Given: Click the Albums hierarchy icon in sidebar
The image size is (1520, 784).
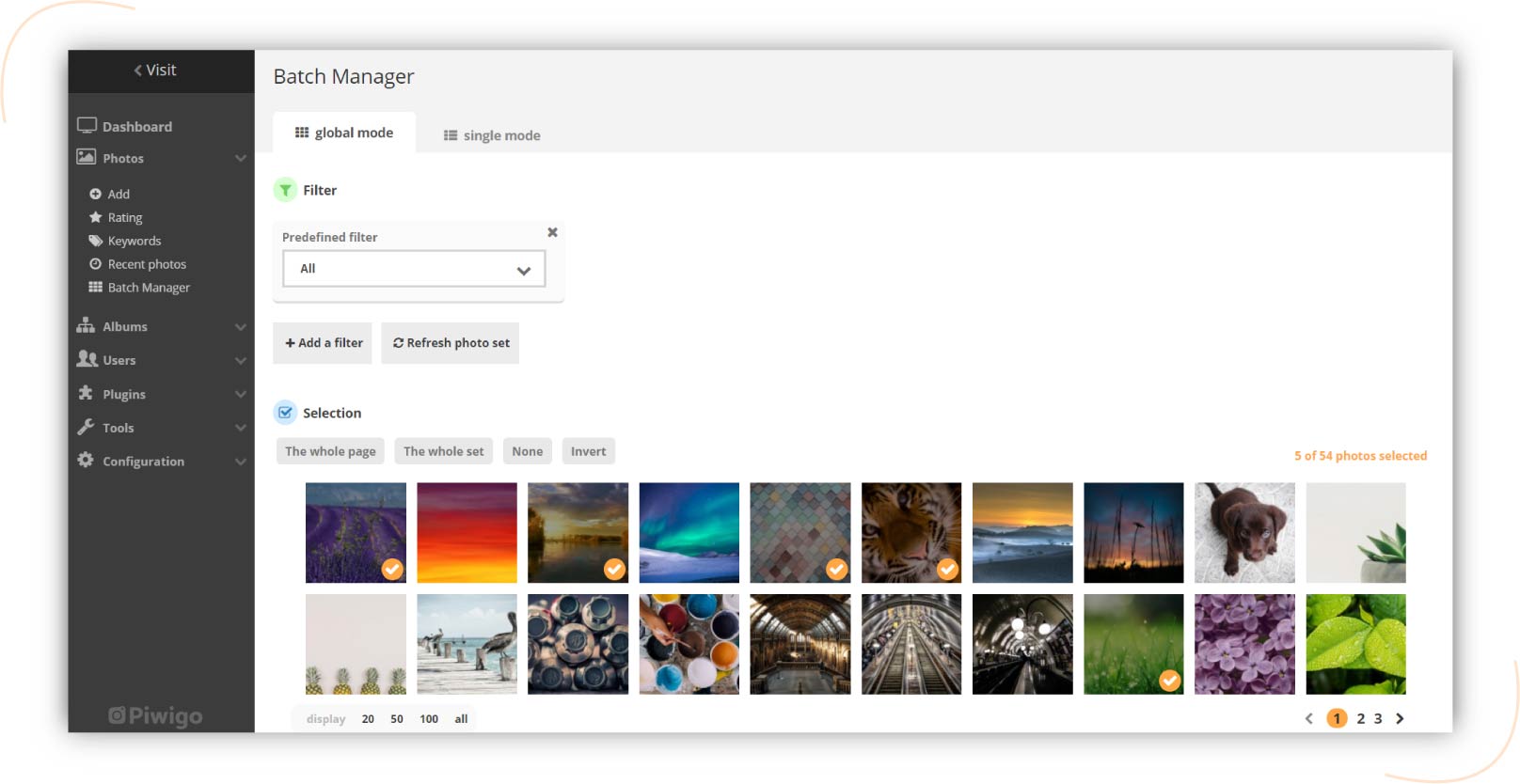Looking at the screenshot, I should pyautogui.click(x=86, y=326).
